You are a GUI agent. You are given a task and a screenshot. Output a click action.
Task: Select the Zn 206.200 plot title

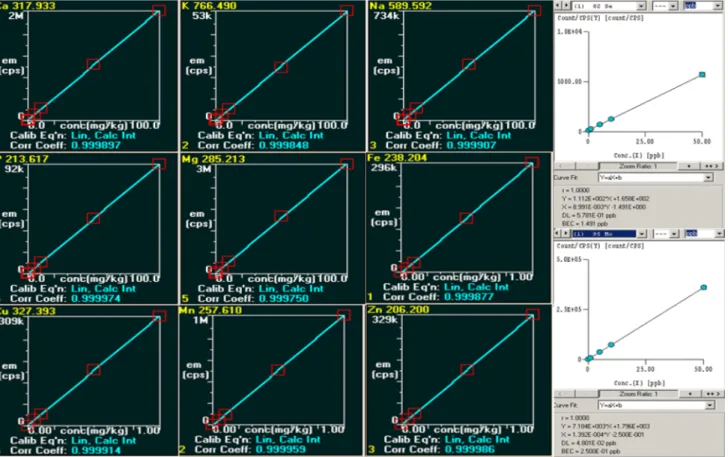[x=398, y=309]
